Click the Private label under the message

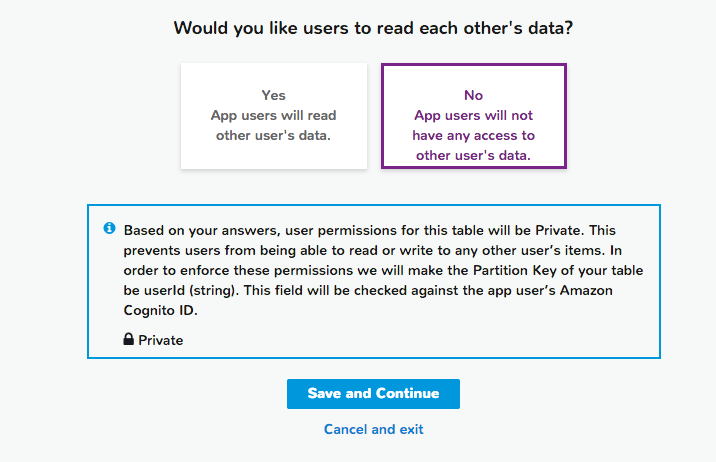coord(160,340)
